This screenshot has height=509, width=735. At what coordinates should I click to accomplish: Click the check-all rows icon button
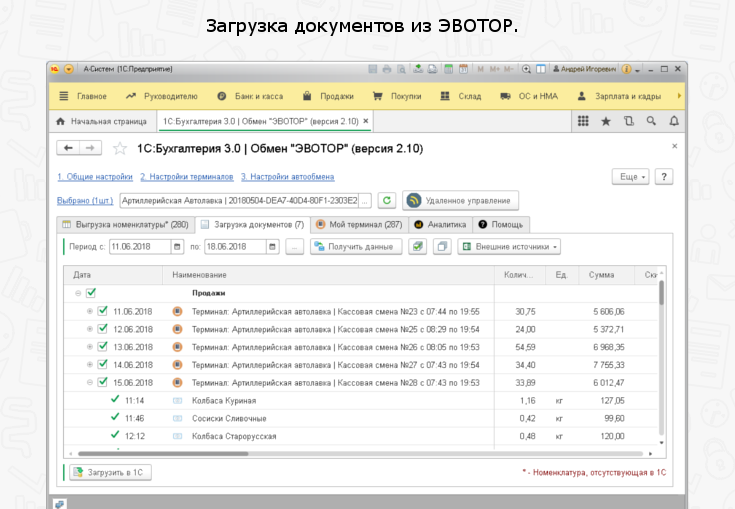(418, 246)
